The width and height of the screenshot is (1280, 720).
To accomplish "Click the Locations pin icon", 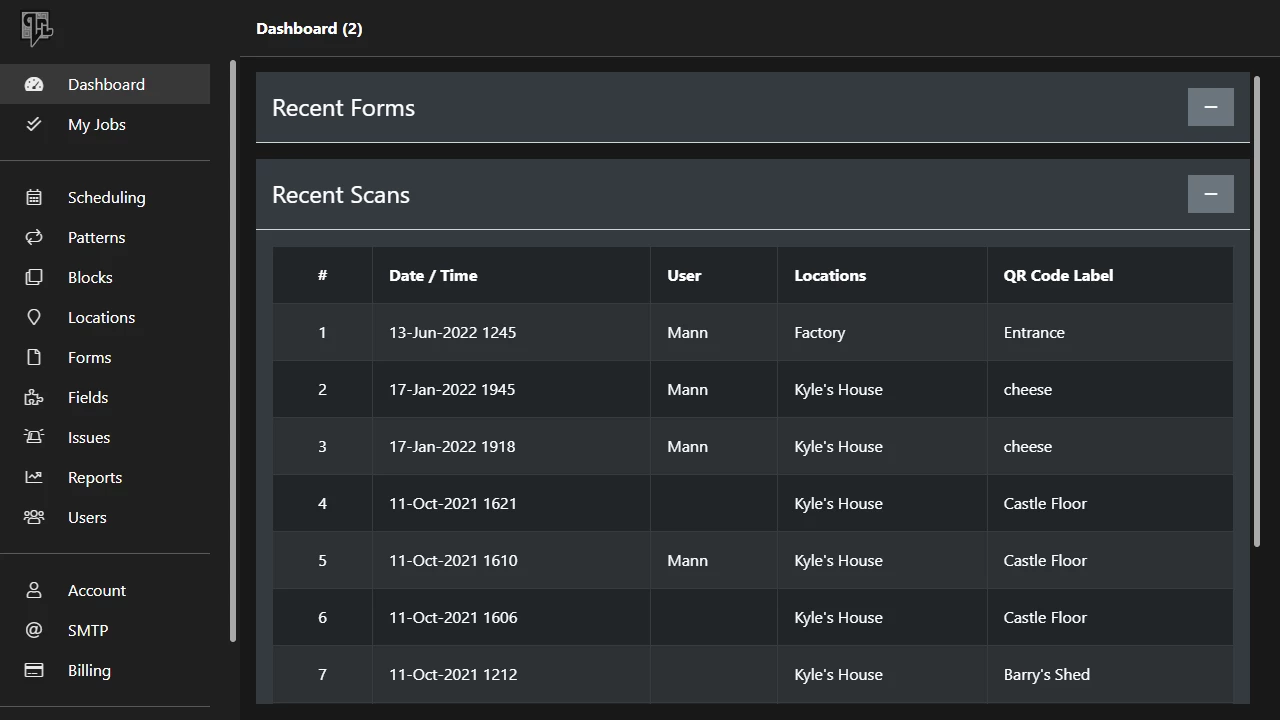I will 34,318.
